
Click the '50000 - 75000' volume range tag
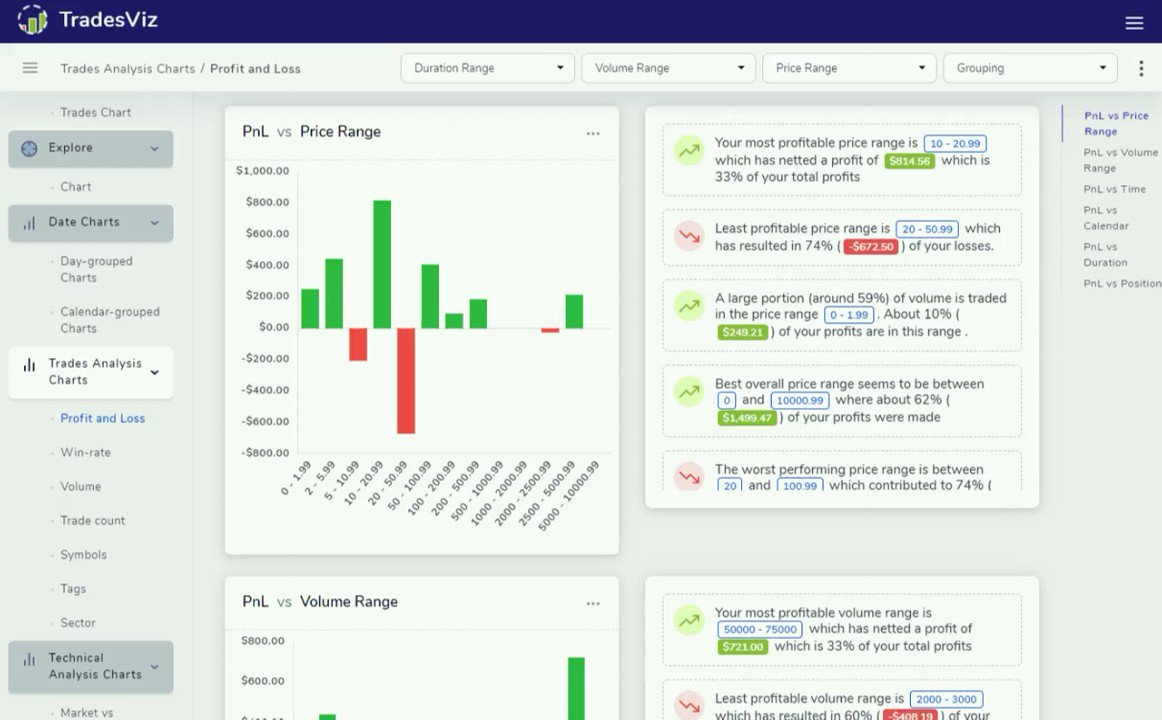click(x=760, y=630)
